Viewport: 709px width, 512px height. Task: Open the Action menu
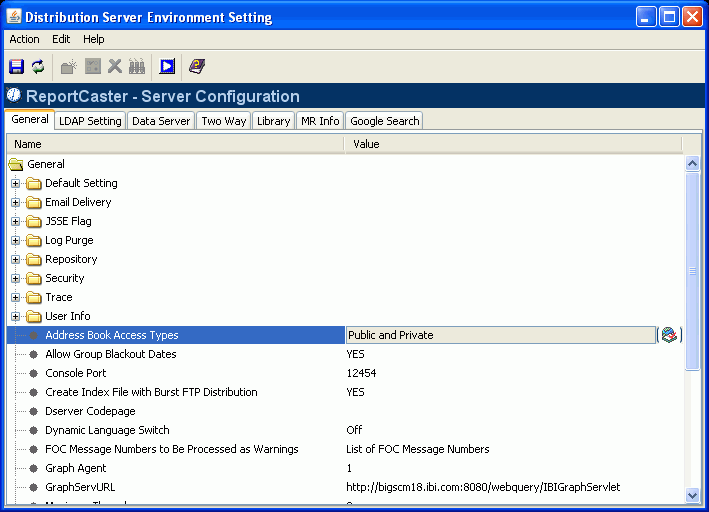click(x=24, y=39)
